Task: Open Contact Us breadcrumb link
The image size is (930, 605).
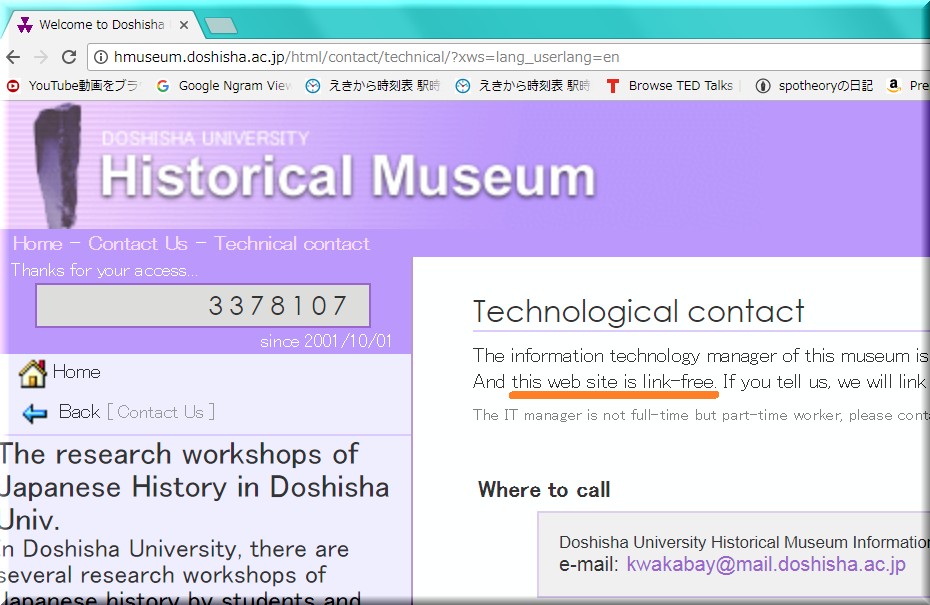Action: coord(138,244)
